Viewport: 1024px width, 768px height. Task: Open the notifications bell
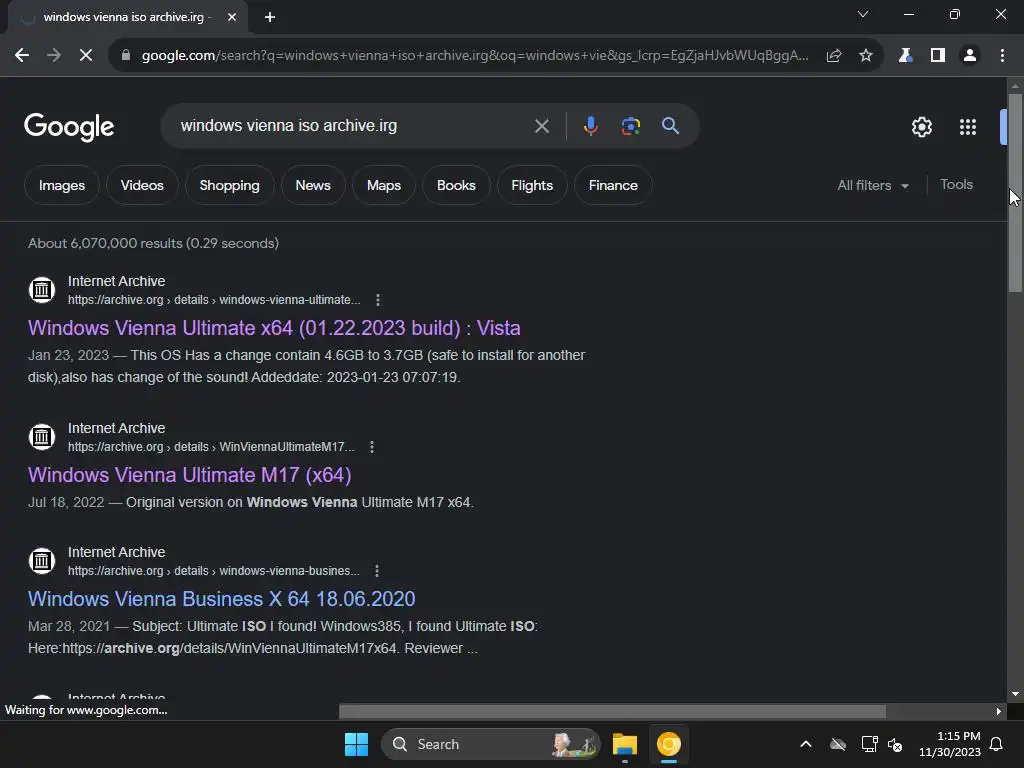pos(997,744)
